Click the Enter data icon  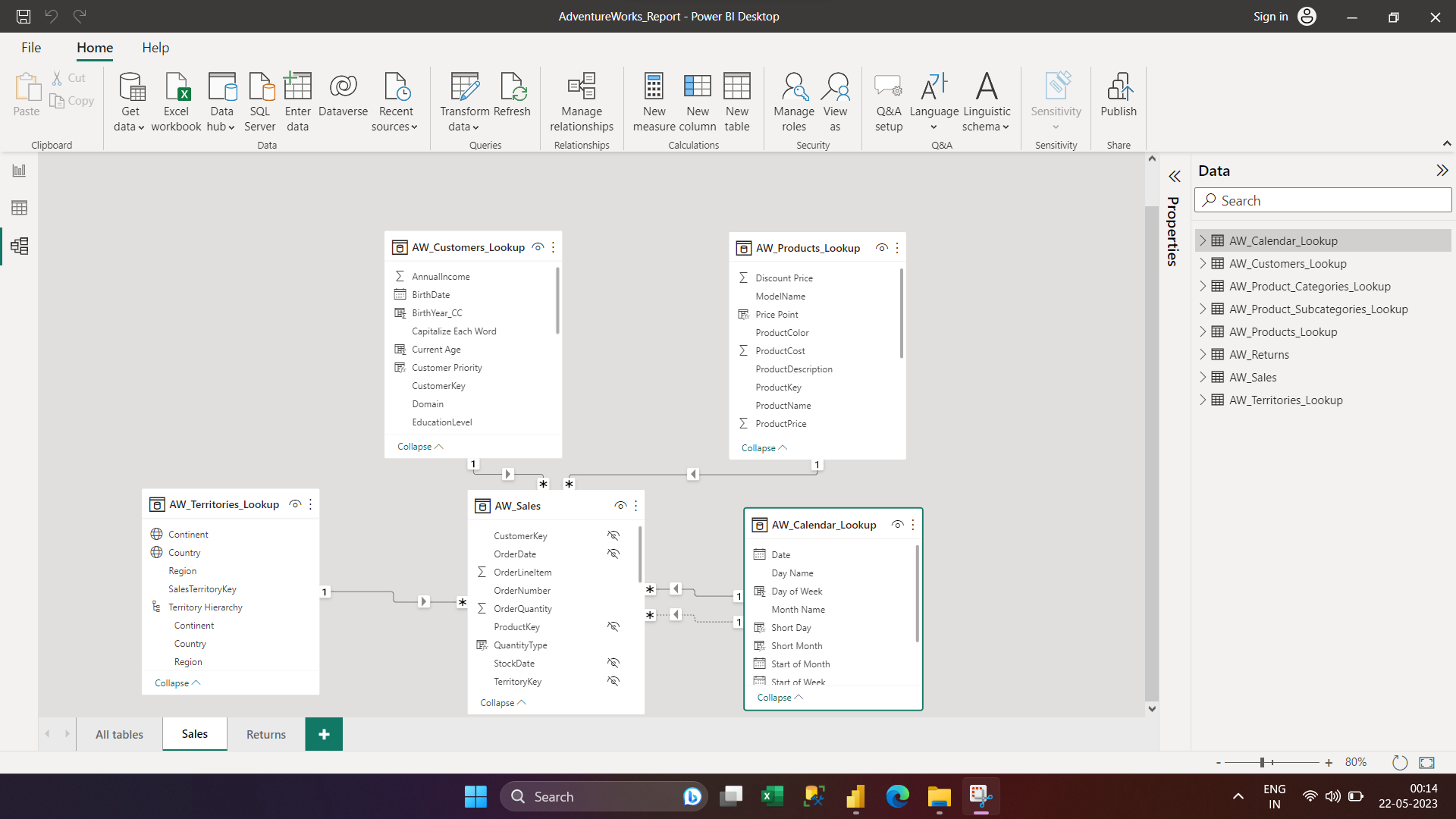click(297, 86)
